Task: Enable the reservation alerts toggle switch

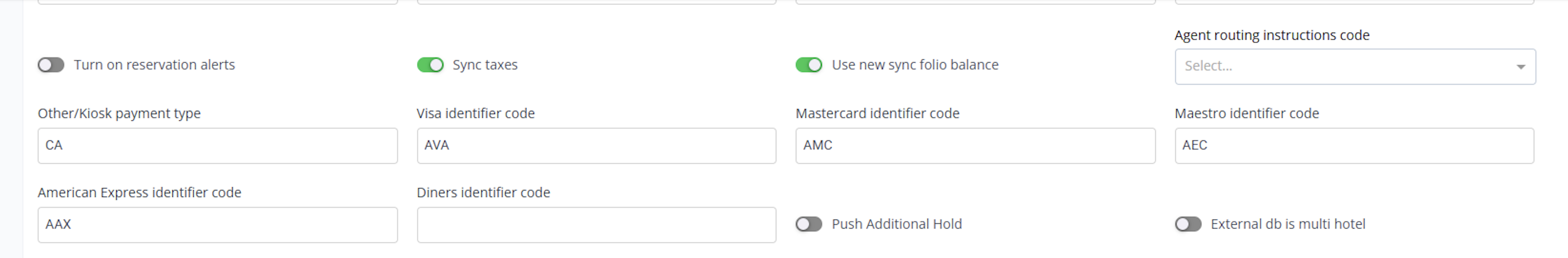Action: tap(51, 65)
